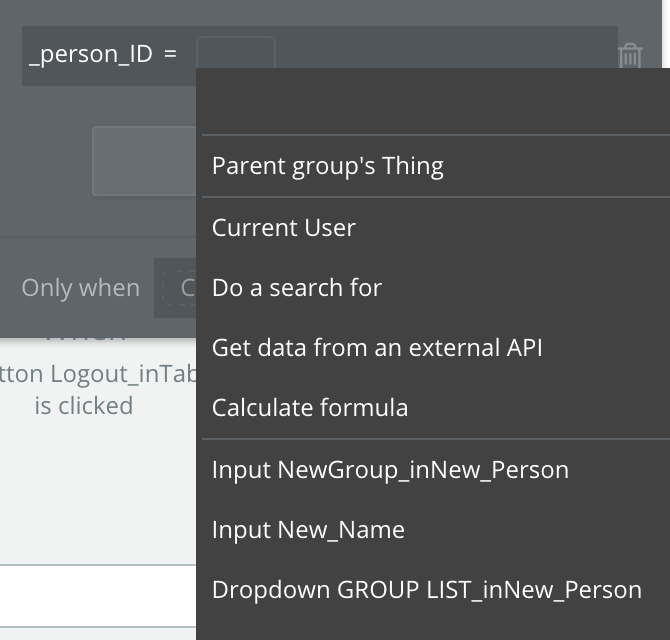Pick the Do a search for option
Viewport: 670px width, 640px height.
(297, 288)
